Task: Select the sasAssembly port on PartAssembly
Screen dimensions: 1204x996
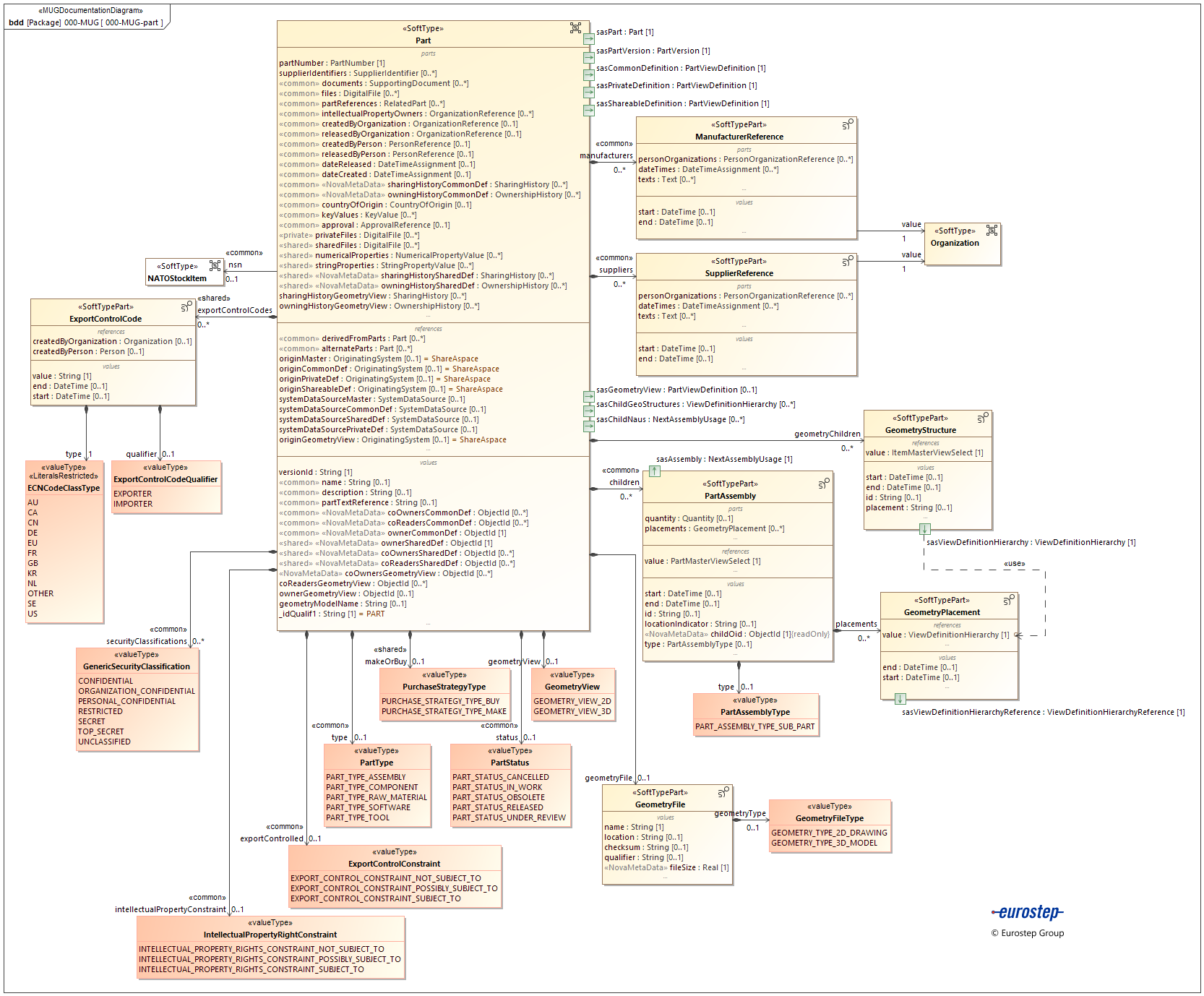Action: pos(654,471)
